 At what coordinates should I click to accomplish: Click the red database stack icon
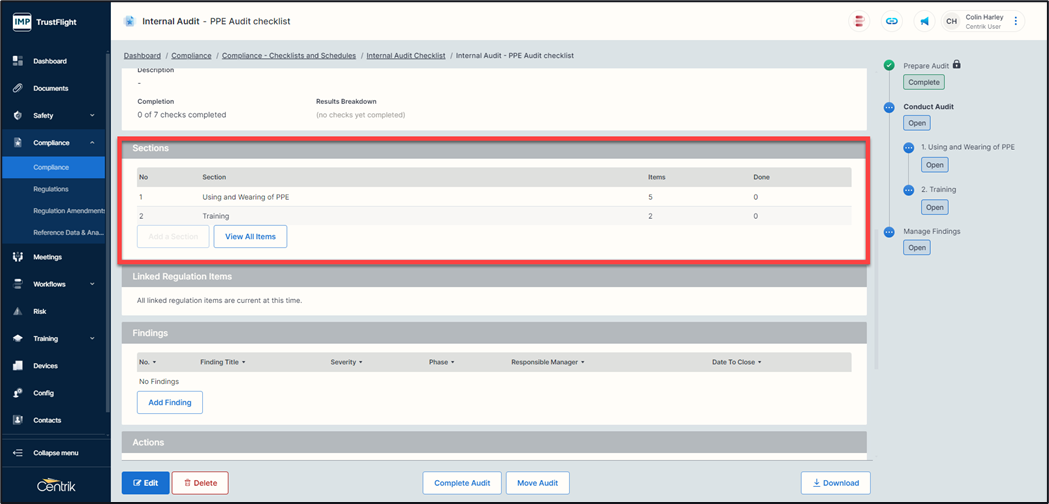pos(858,21)
